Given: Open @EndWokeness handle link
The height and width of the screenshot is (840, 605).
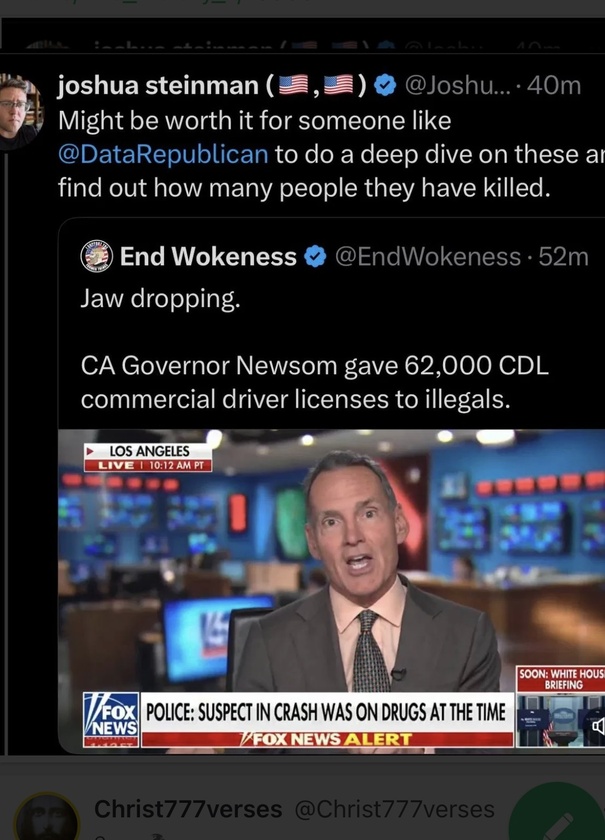Looking at the screenshot, I should coord(428,257).
